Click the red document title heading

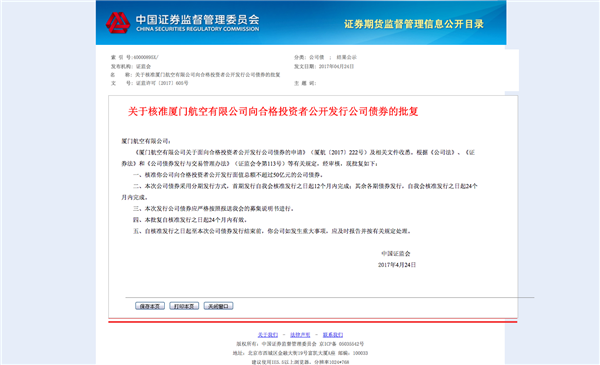[x=273, y=111]
